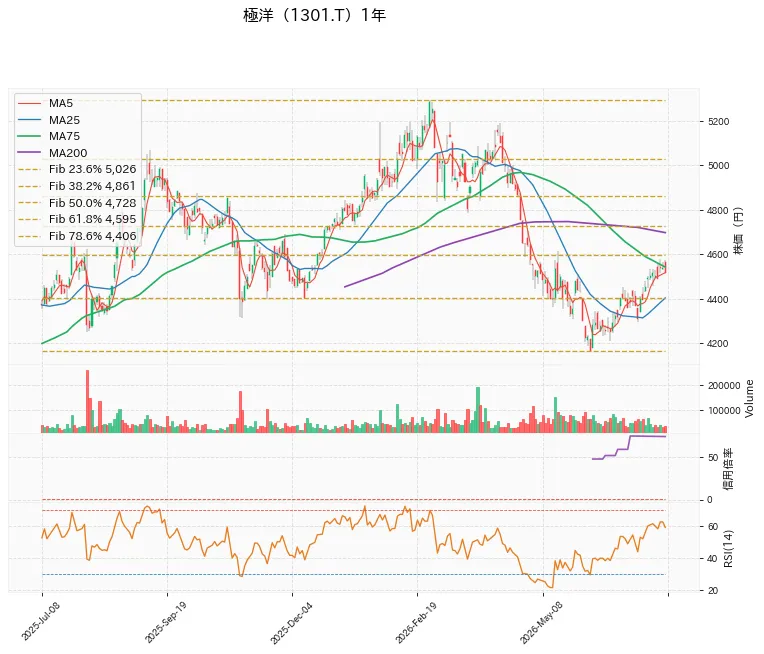Click the 信用倍率 axis label
Screen dimensions: 764x654
coord(727,469)
